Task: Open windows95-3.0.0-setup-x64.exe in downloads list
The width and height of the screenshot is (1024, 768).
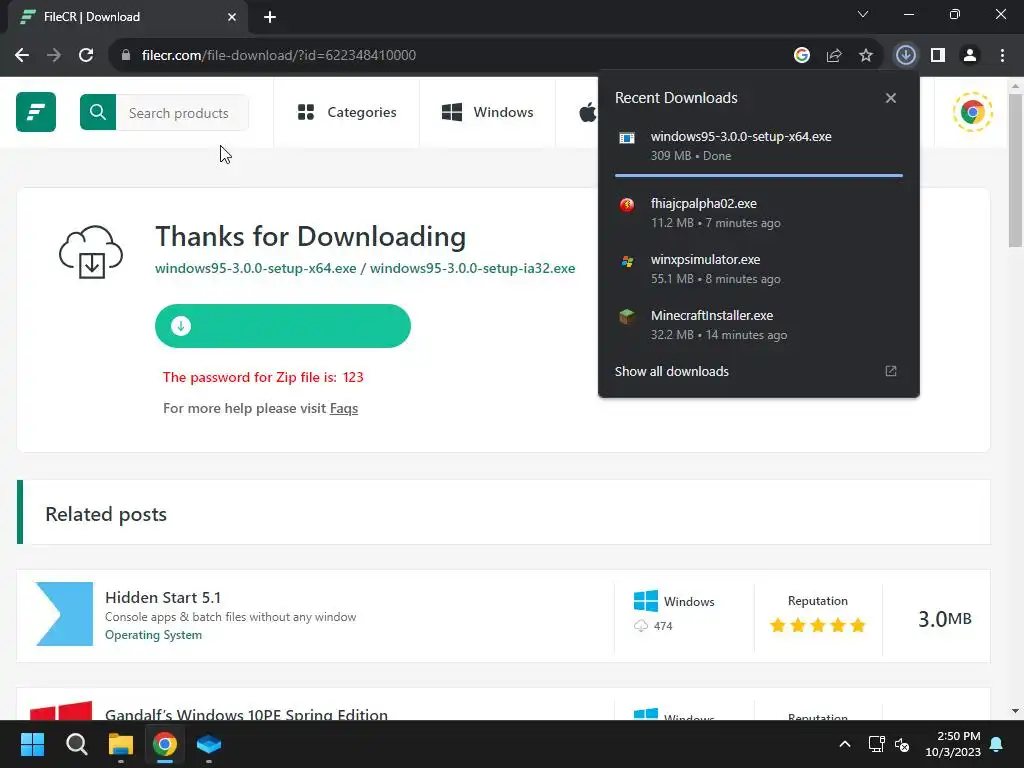Action: tap(759, 146)
